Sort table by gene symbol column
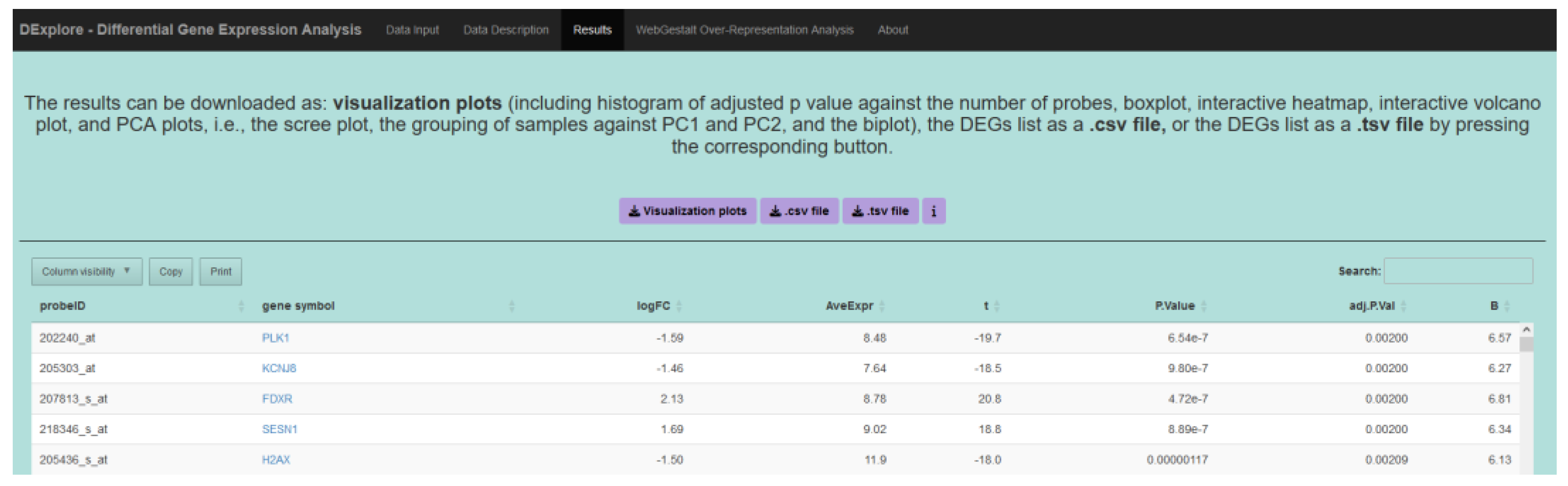The width and height of the screenshot is (1568, 486). pos(298,306)
